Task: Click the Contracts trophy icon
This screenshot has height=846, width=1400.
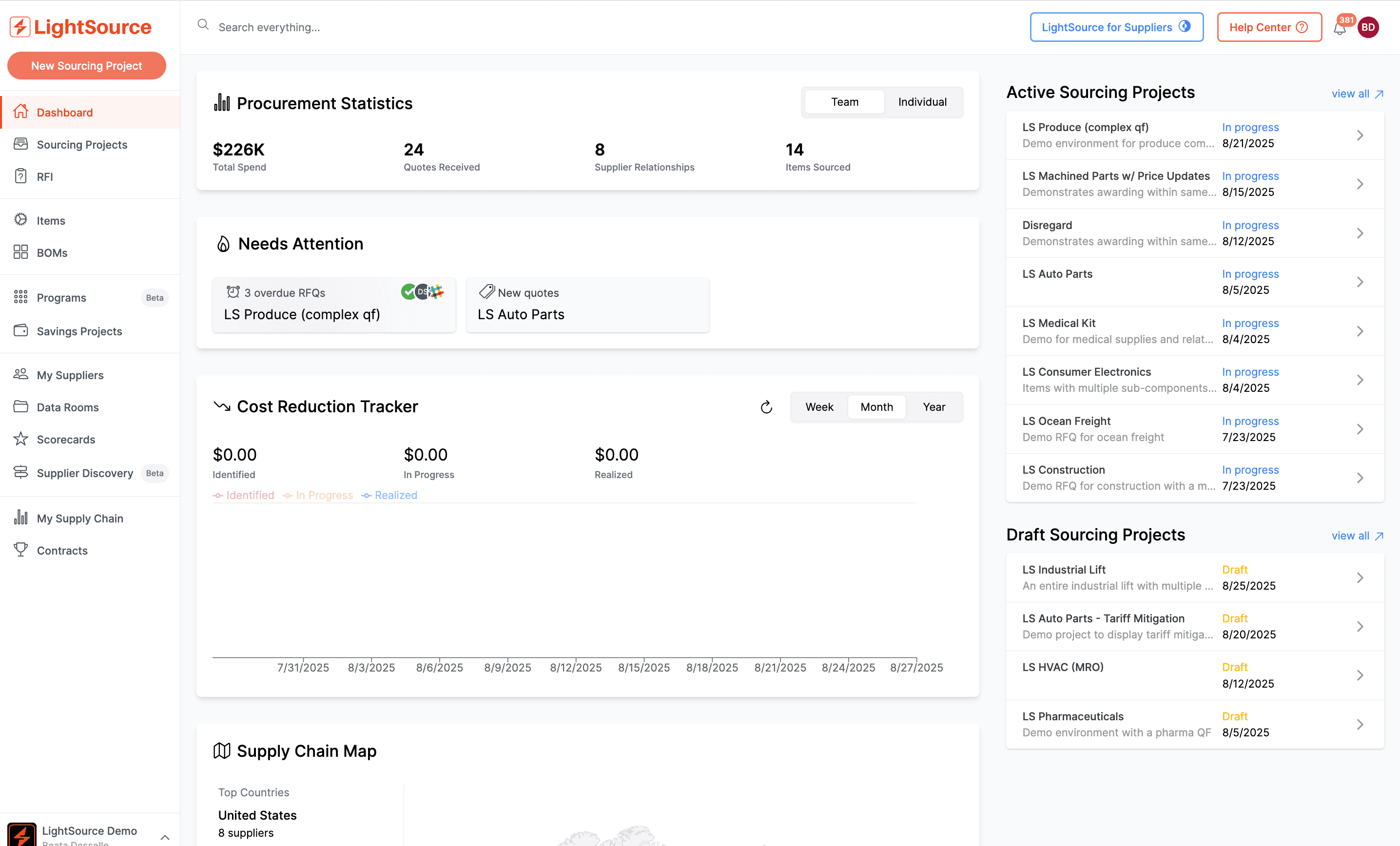Action: [20, 550]
